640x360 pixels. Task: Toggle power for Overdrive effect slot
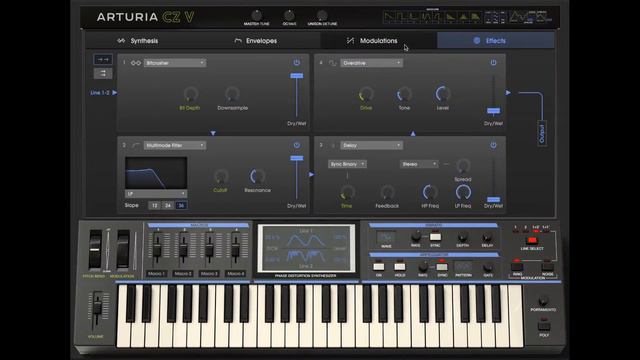(x=493, y=62)
